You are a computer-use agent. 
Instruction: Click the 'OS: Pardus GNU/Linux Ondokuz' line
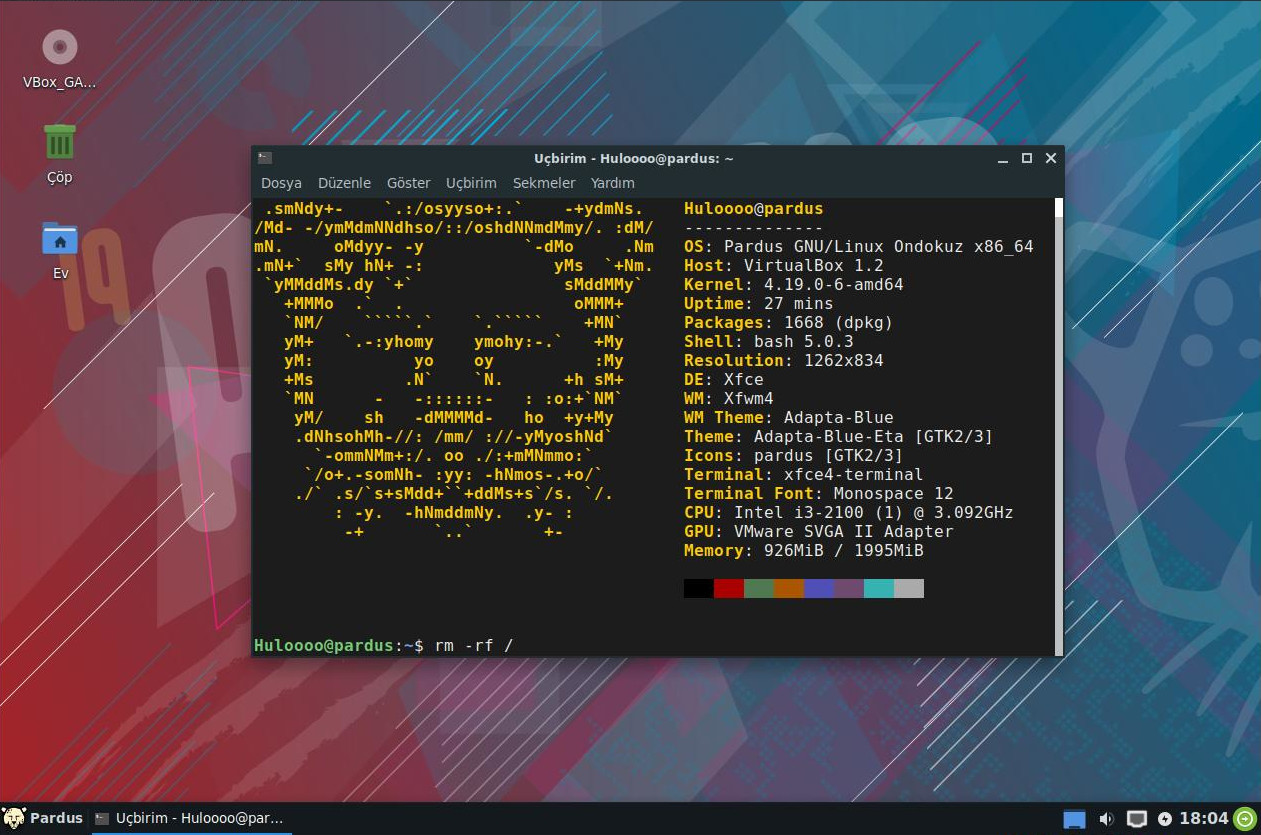[x=859, y=247]
